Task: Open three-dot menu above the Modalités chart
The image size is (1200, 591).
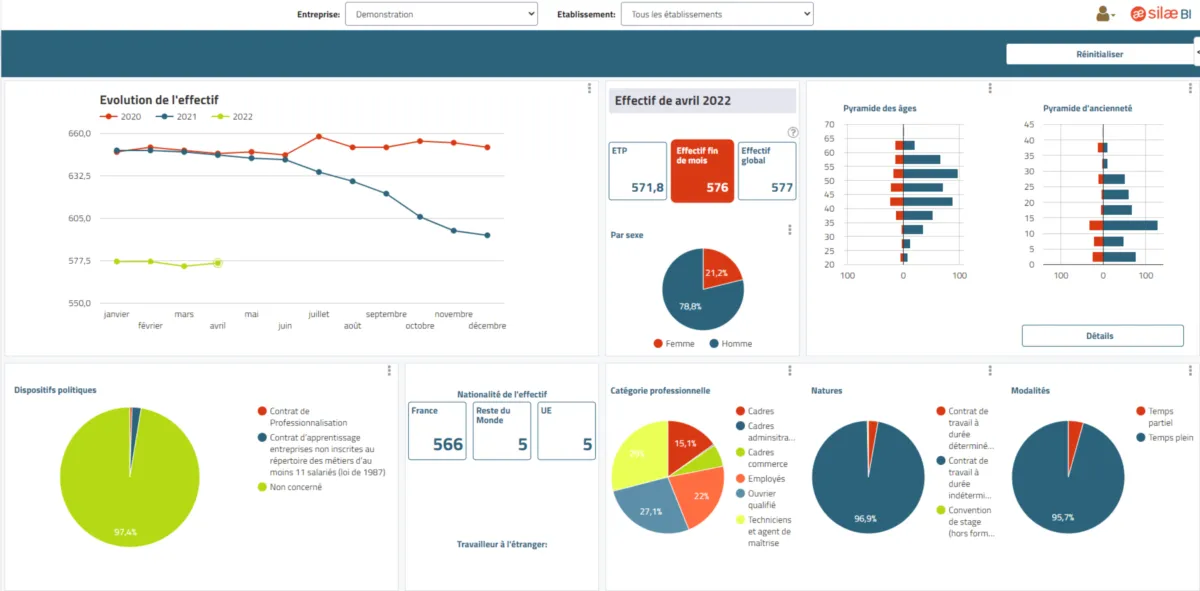Action: coord(1190,371)
